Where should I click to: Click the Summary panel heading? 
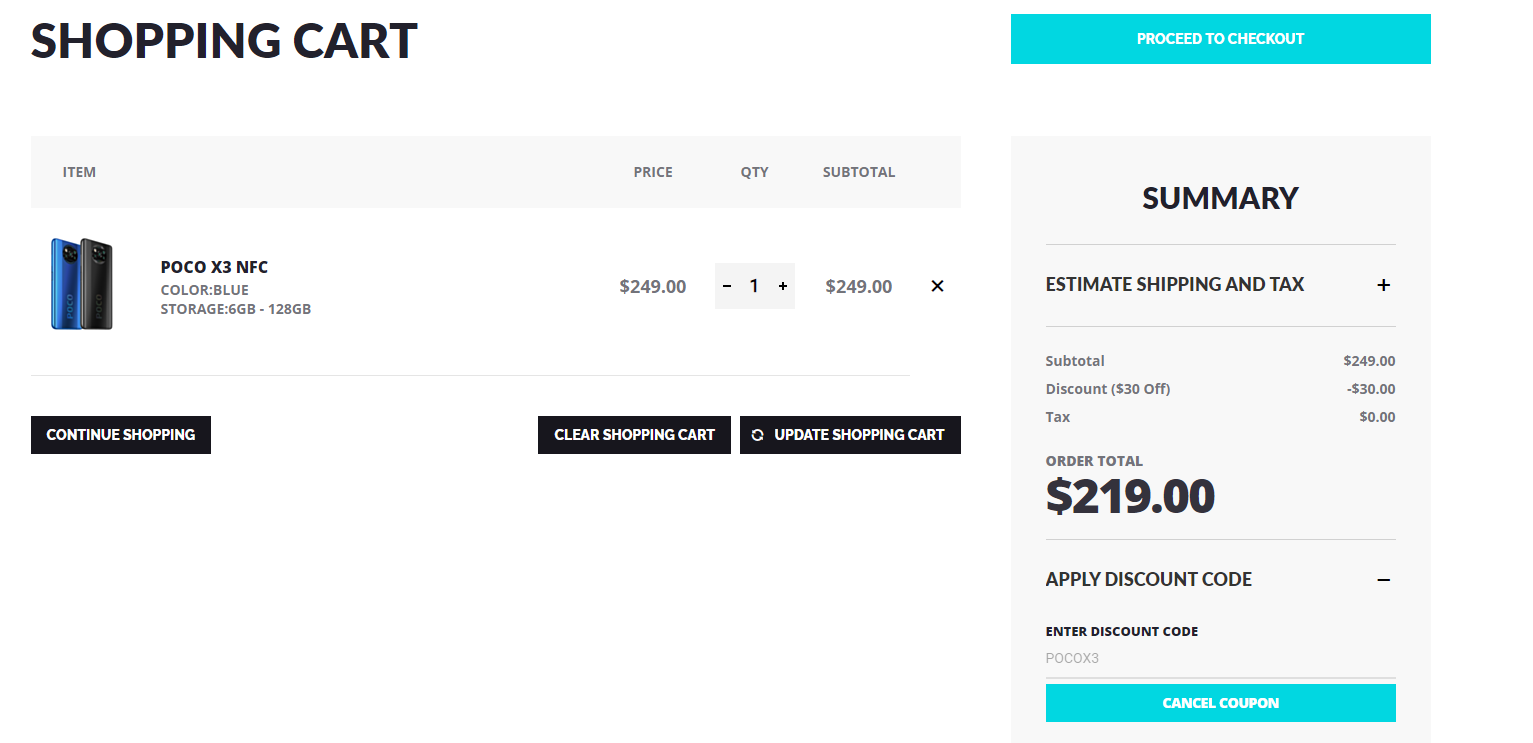pos(1220,198)
